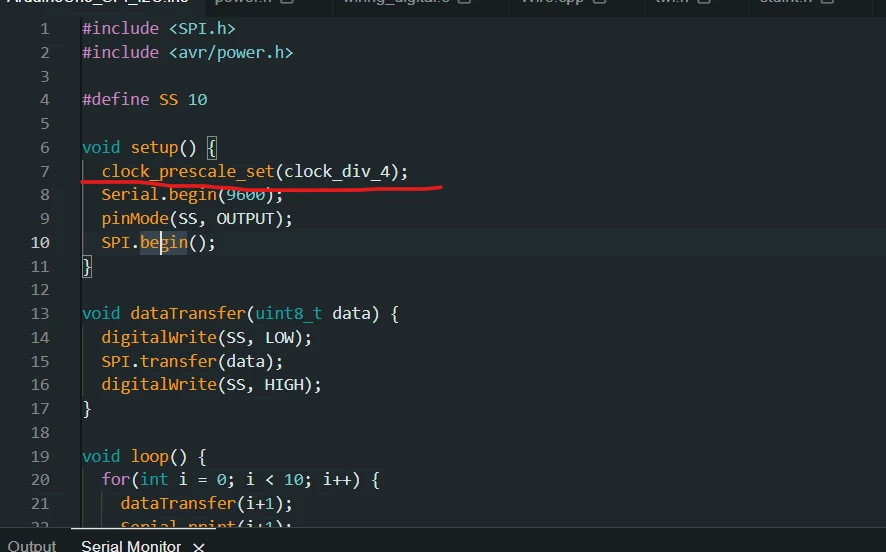This screenshot has height=552, width=886.
Task: Click "i < 10;" loop condition
Action: coord(279,480)
